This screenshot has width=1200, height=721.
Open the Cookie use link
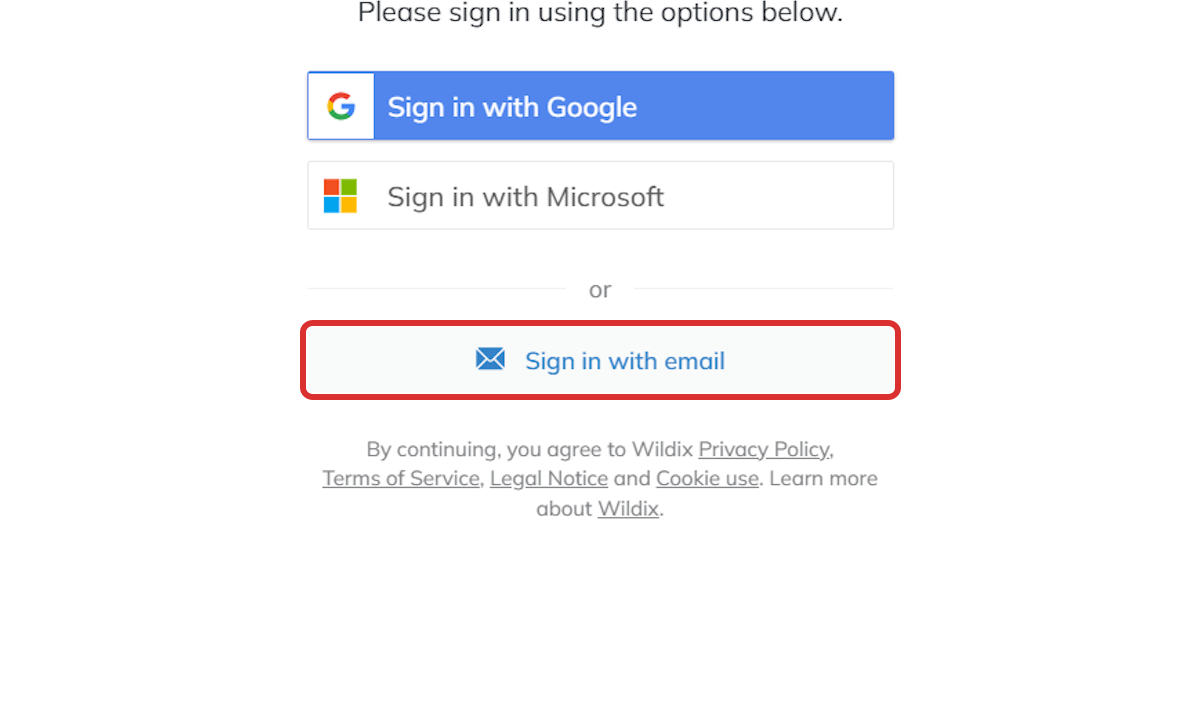707,478
